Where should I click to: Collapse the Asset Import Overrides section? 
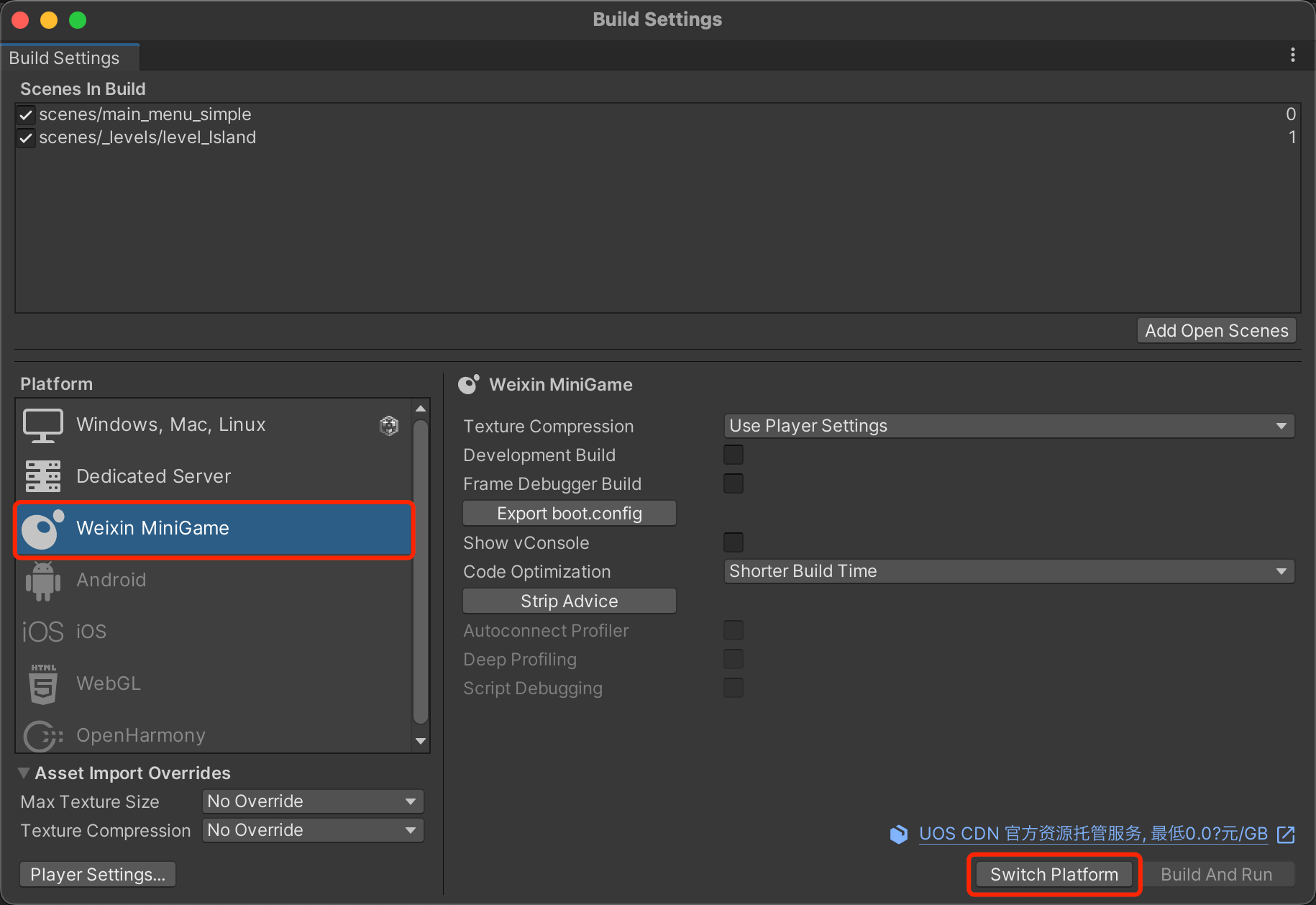coord(24,773)
